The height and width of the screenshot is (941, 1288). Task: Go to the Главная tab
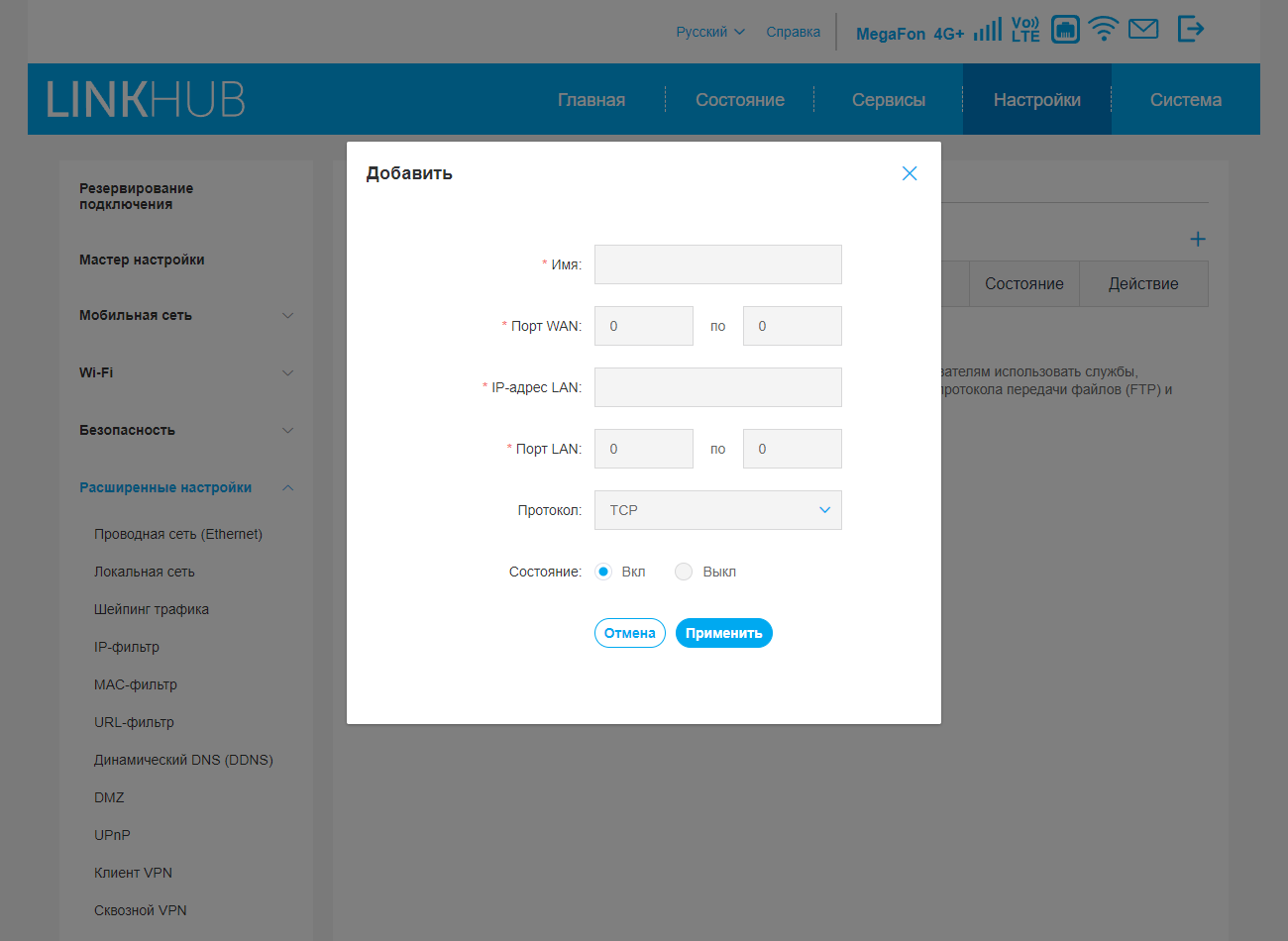pos(591,99)
